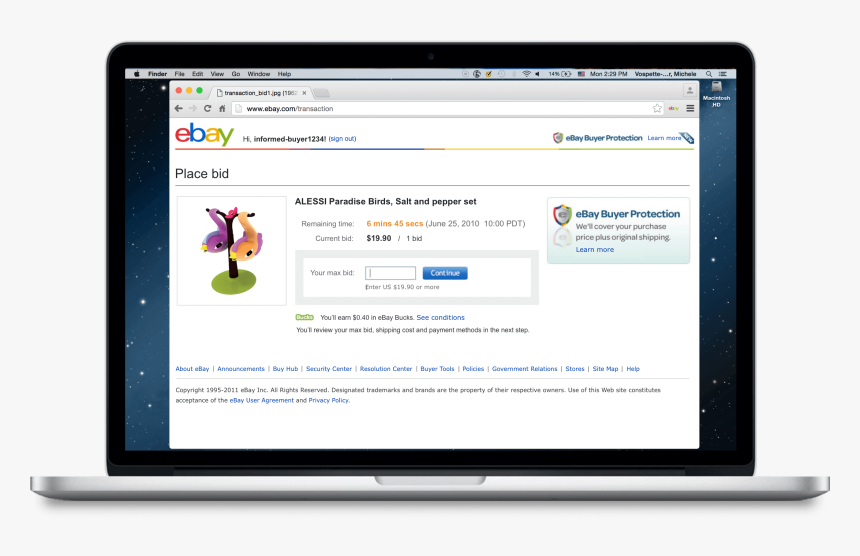Screen dimensions: 860x556
Task: Open the browser home icon
Action: [222, 109]
